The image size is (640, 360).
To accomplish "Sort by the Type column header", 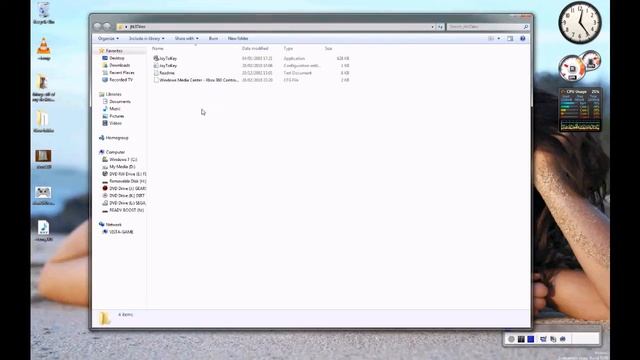I will [288, 49].
